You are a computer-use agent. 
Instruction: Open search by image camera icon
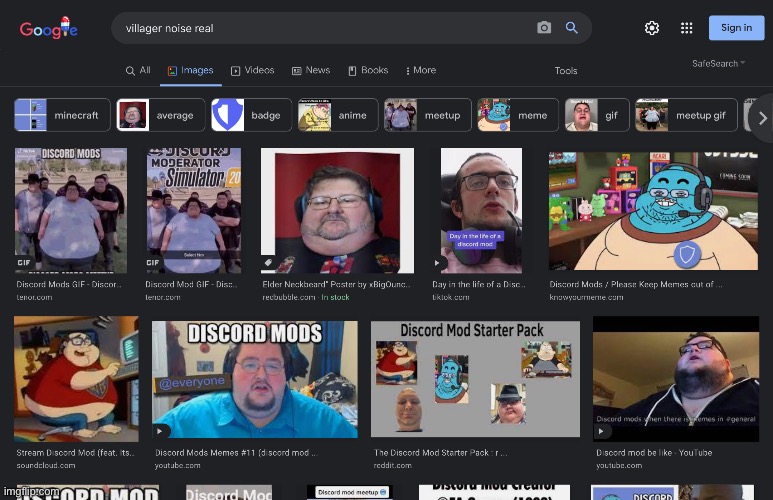pyautogui.click(x=544, y=28)
